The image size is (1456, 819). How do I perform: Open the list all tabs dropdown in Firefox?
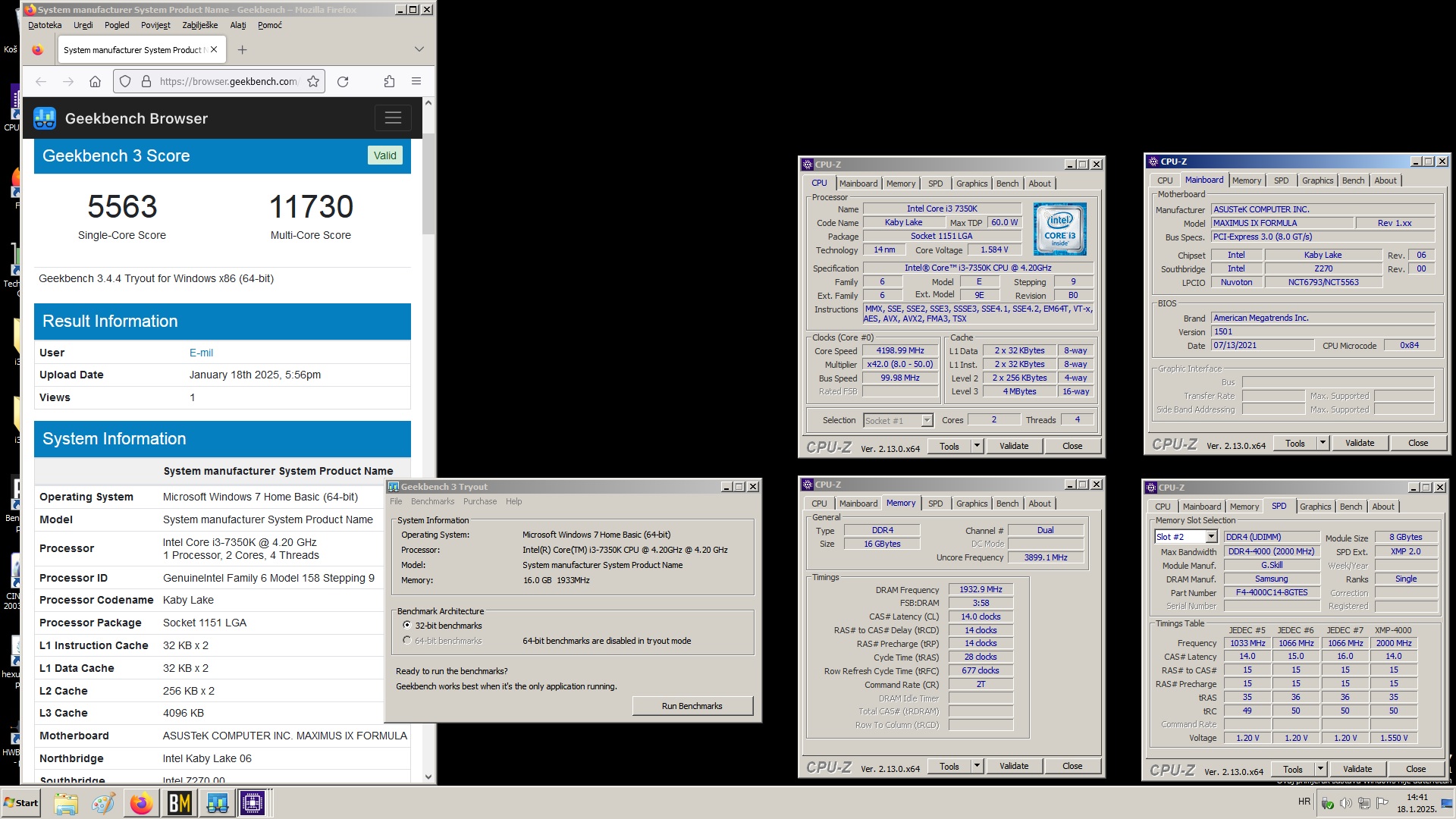[419, 49]
